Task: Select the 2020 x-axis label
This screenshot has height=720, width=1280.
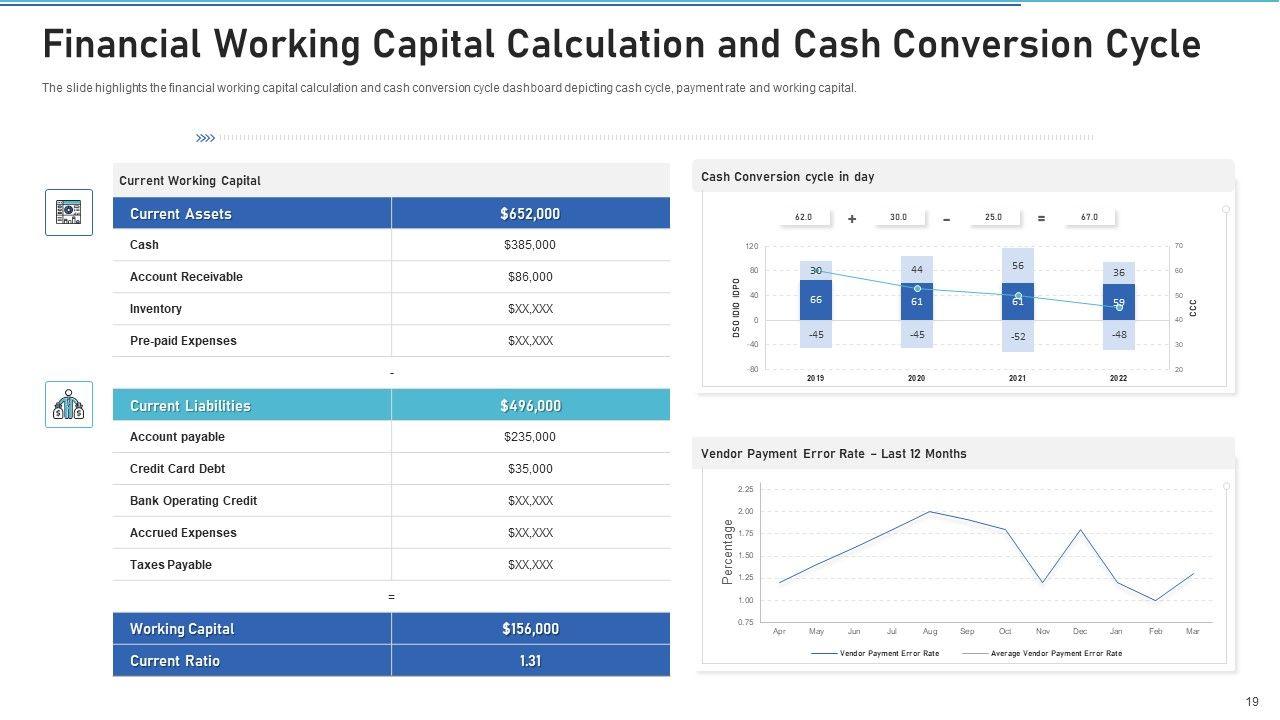Action: coord(917,379)
